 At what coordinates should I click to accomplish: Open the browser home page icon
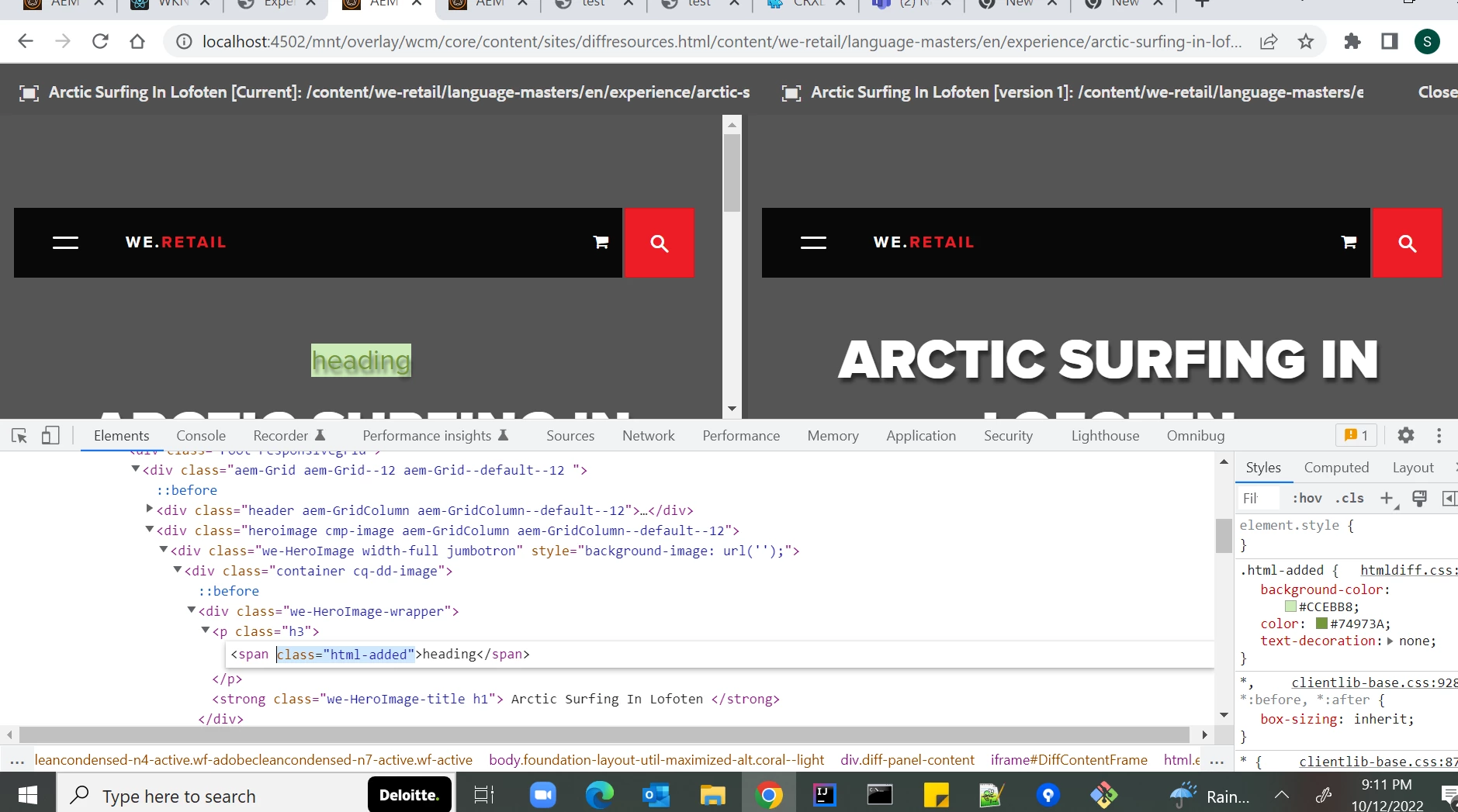tap(137, 41)
